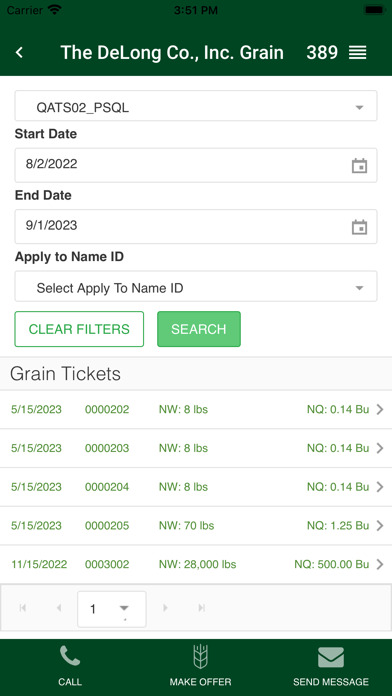Tap the back arrow in header

click(x=19, y=52)
